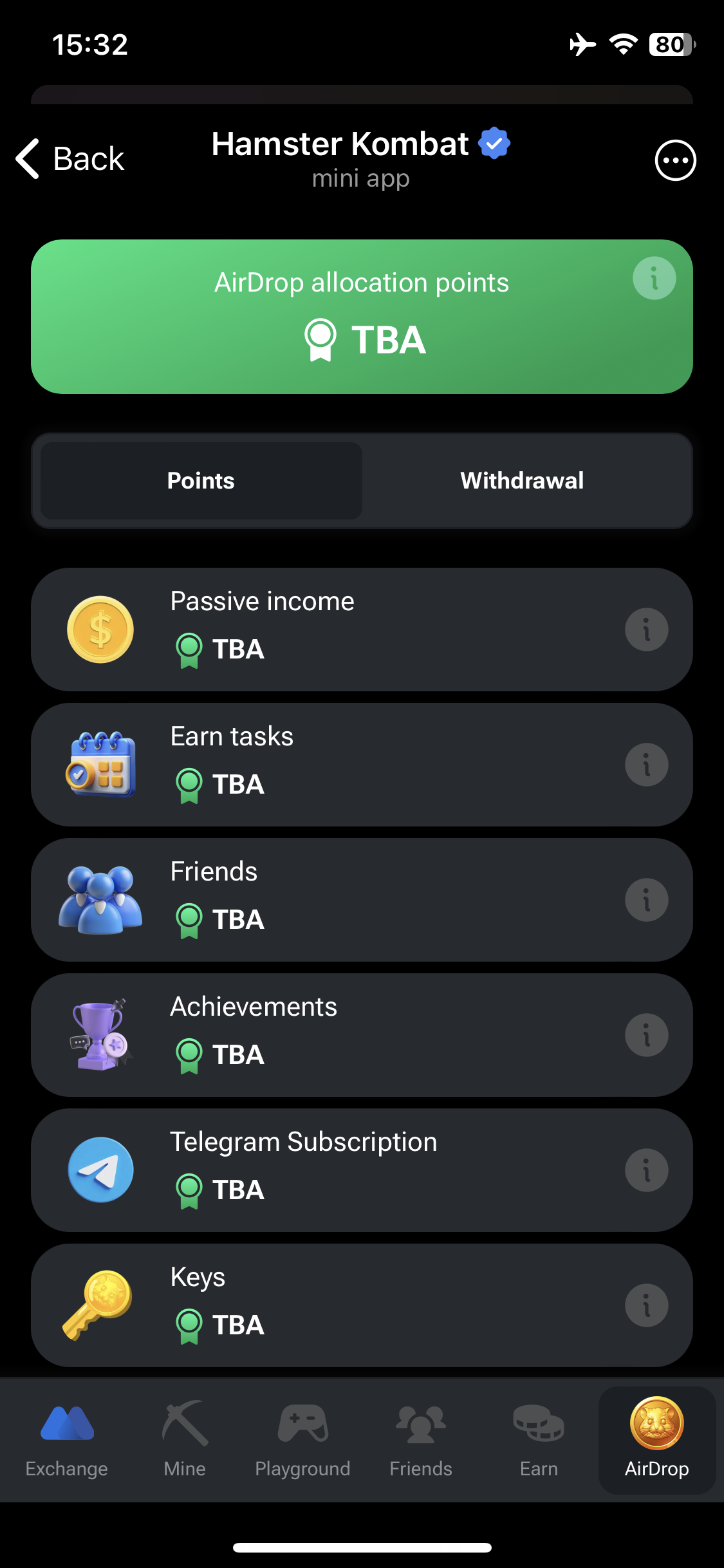Tap info icon on AirDrop allocation banner
Viewport: 724px width, 1568px height.
pyautogui.click(x=654, y=279)
